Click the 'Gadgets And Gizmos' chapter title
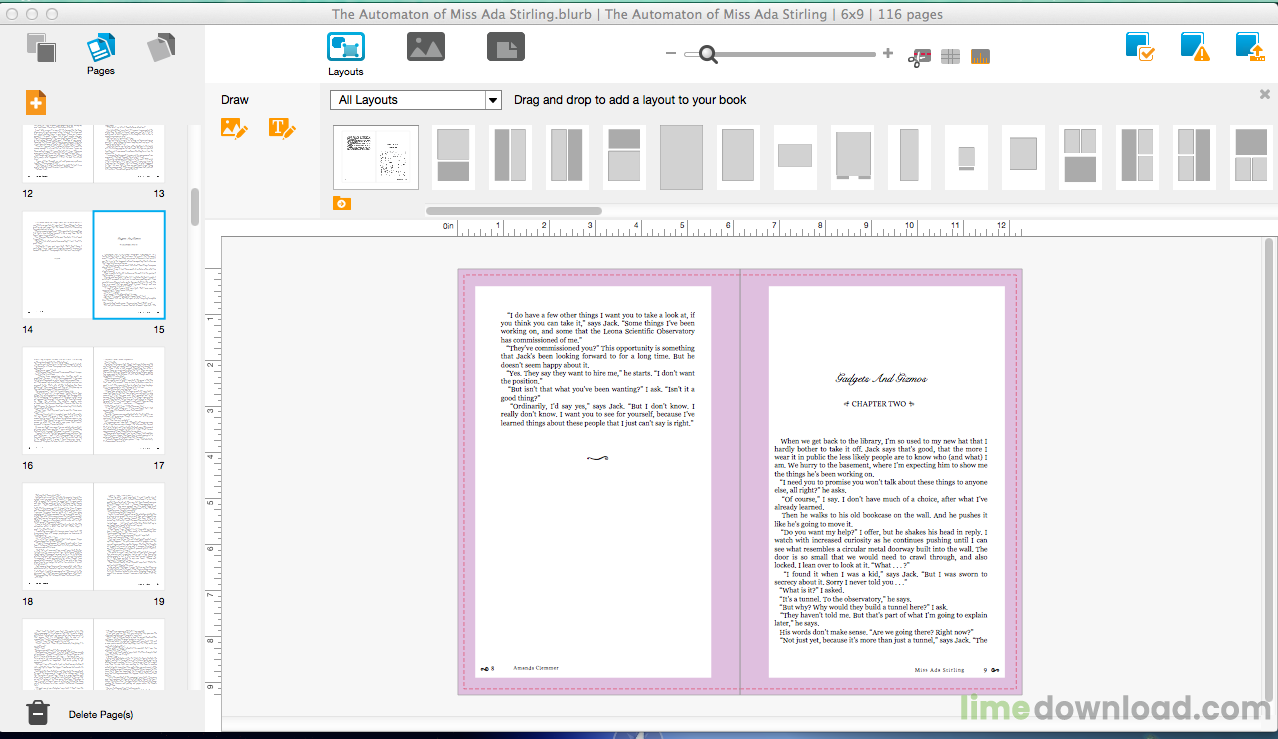This screenshot has width=1278, height=739. [881, 379]
